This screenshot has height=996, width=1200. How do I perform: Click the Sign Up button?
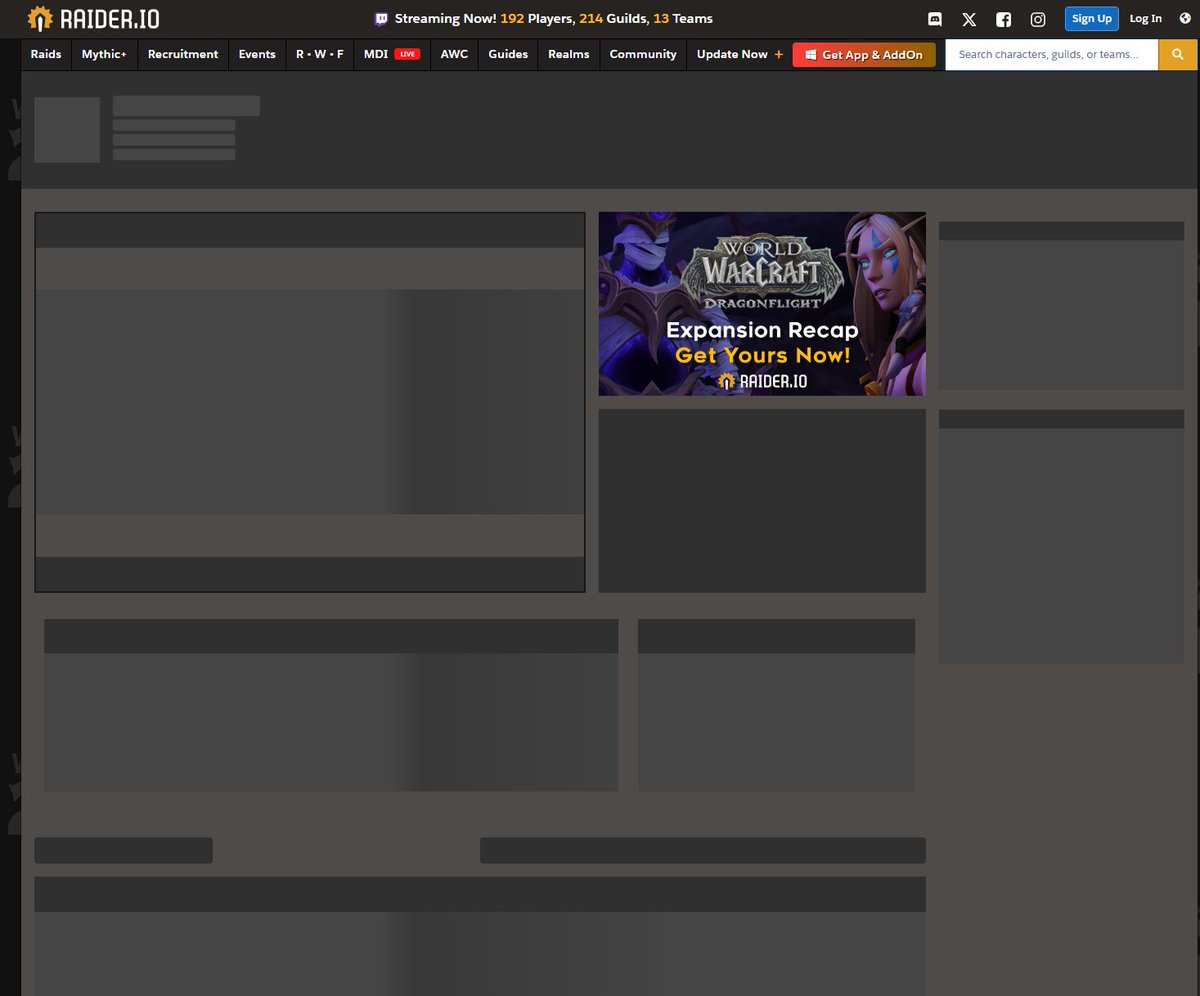1092,18
